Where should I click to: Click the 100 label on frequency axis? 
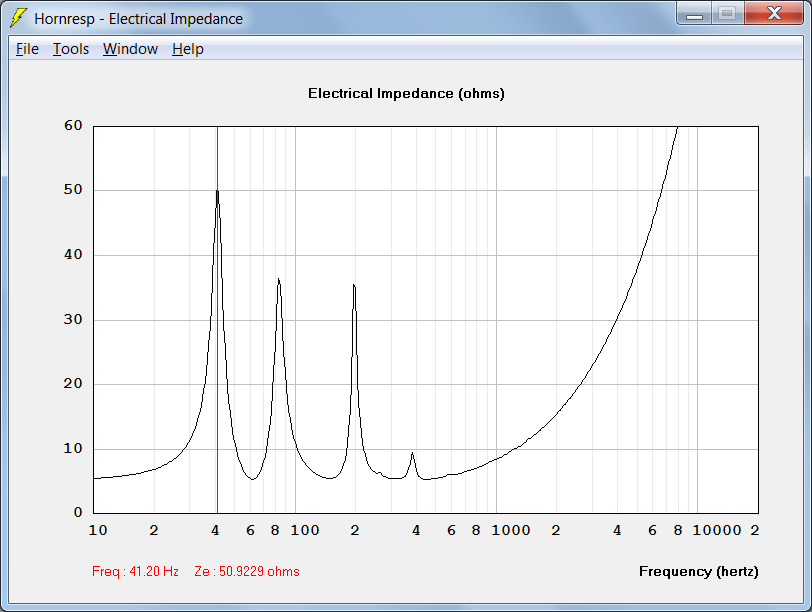coord(305,530)
